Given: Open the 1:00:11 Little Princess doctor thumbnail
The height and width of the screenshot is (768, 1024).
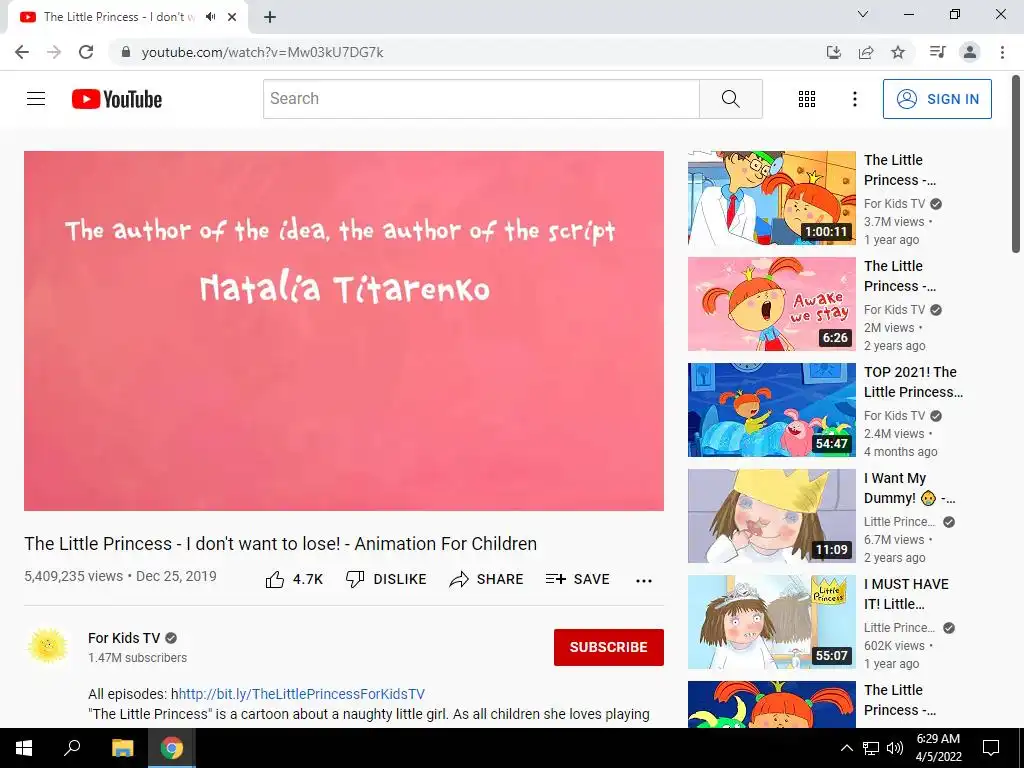Looking at the screenshot, I should [771, 198].
